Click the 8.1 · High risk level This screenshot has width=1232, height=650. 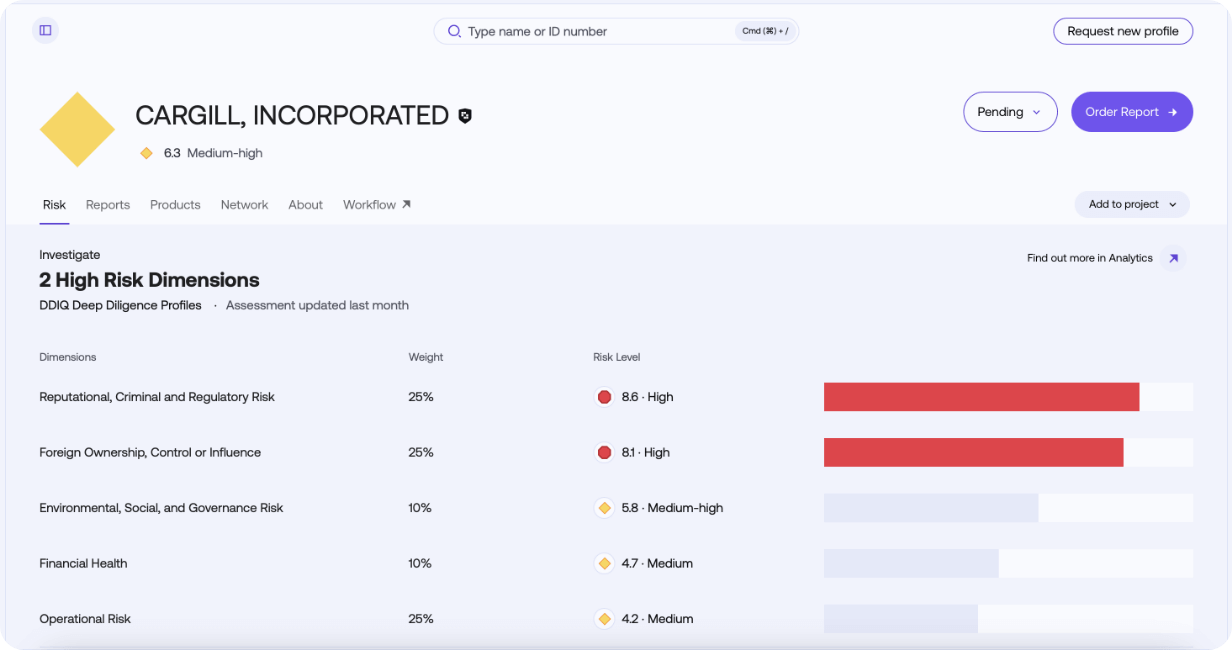click(x=645, y=452)
